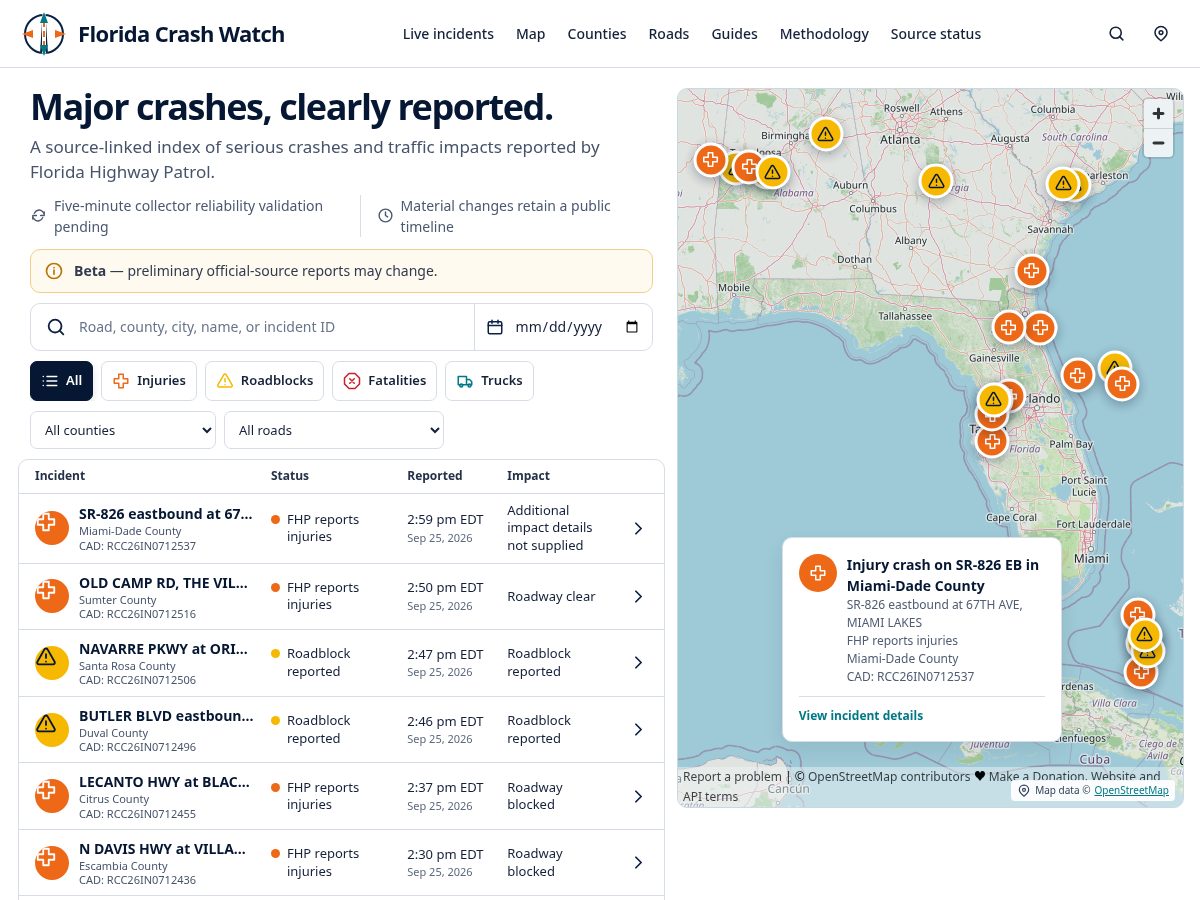Click the injury icon for the OLD CAMP RD row

tap(52, 596)
